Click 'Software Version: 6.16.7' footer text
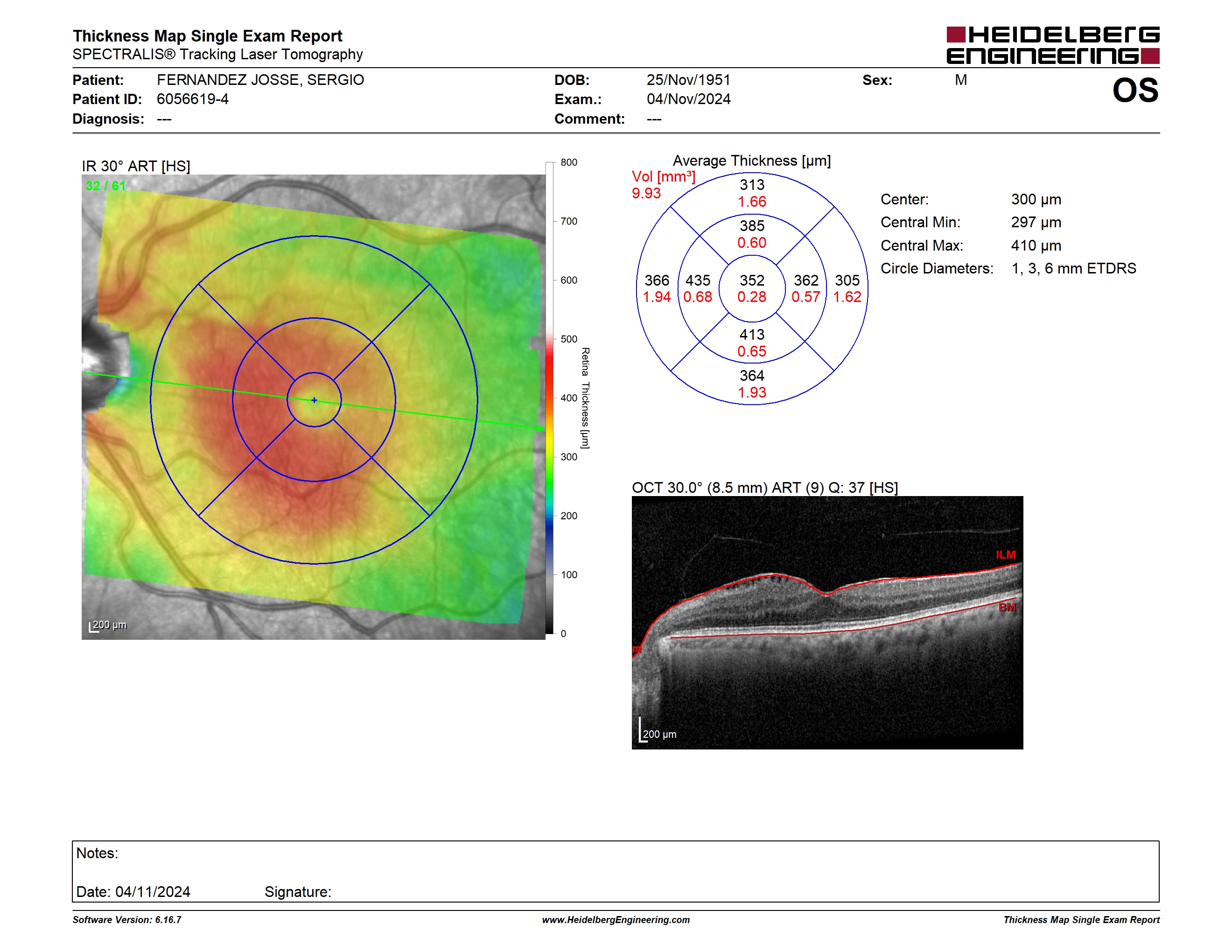 (127, 919)
